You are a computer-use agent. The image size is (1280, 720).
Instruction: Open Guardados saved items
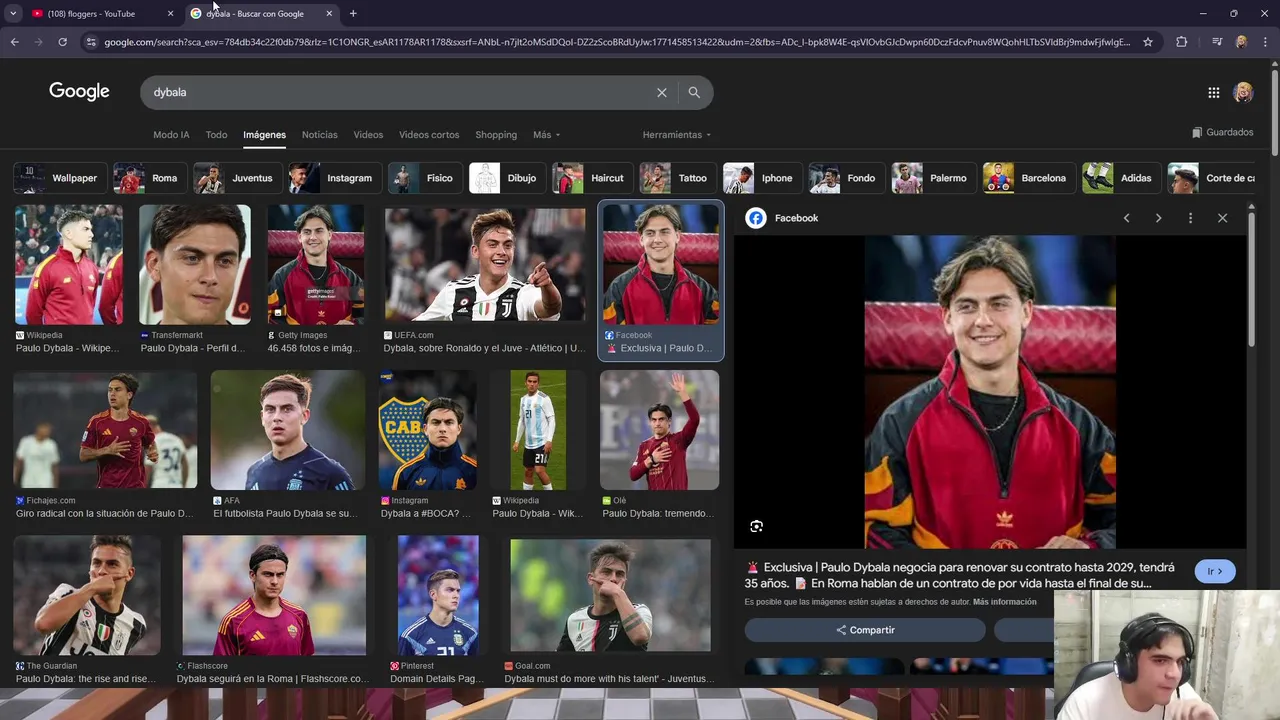point(1222,132)
